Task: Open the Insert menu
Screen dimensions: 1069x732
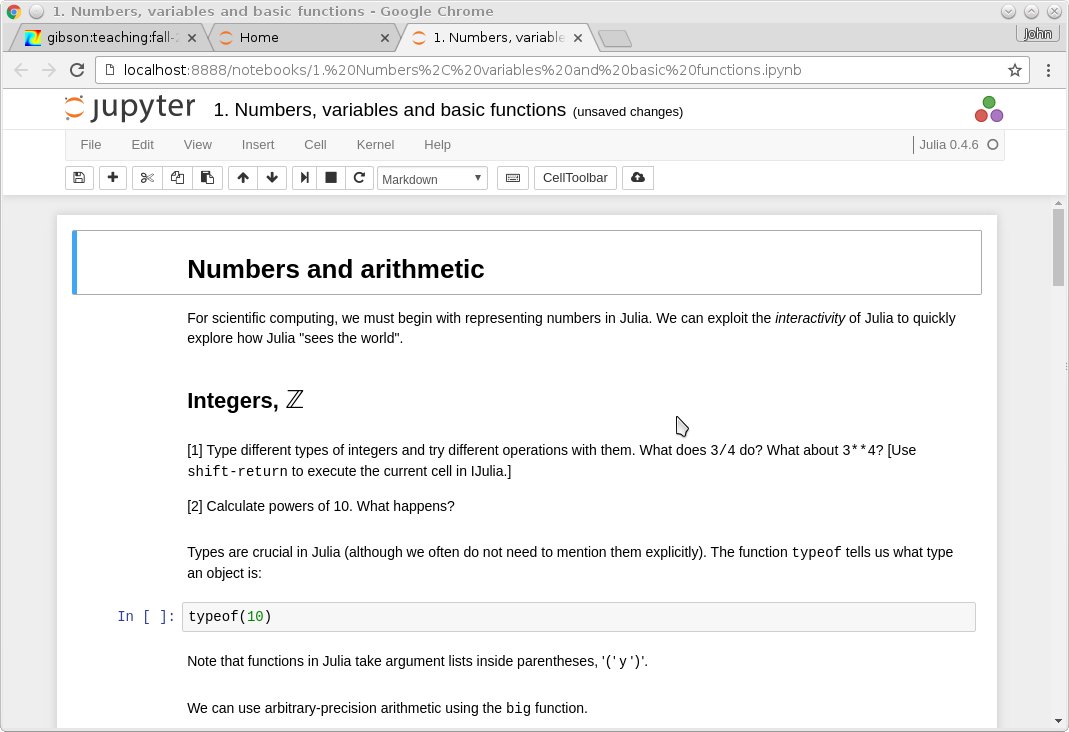Action: pyautogui.click(x=258, y=145)
